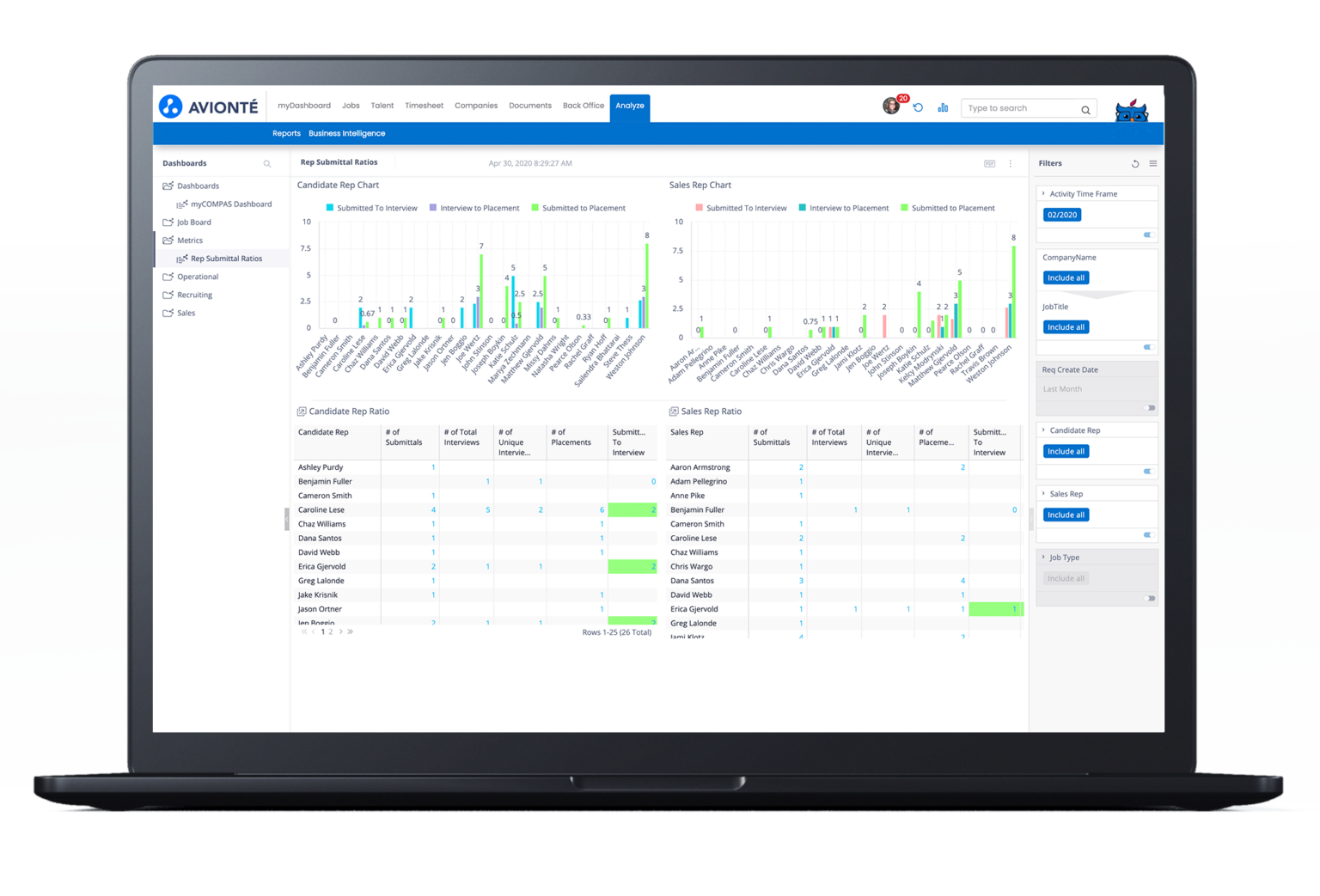Toggle Submitted to Placement swatch in Candidate chart
The height and width of the screenshot is (896, 1320).
click(x=535, y=208)
